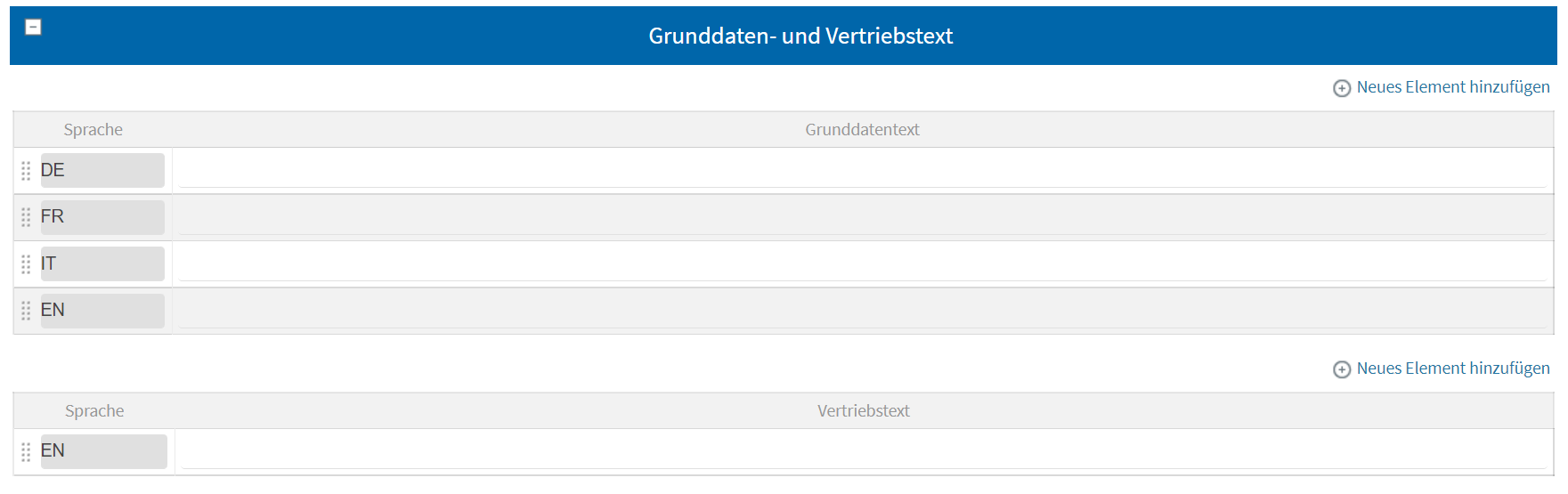Open the EN language field in Vertriebstext
The width and height of the screenshot is (1568, 494).
coord(103,451)
